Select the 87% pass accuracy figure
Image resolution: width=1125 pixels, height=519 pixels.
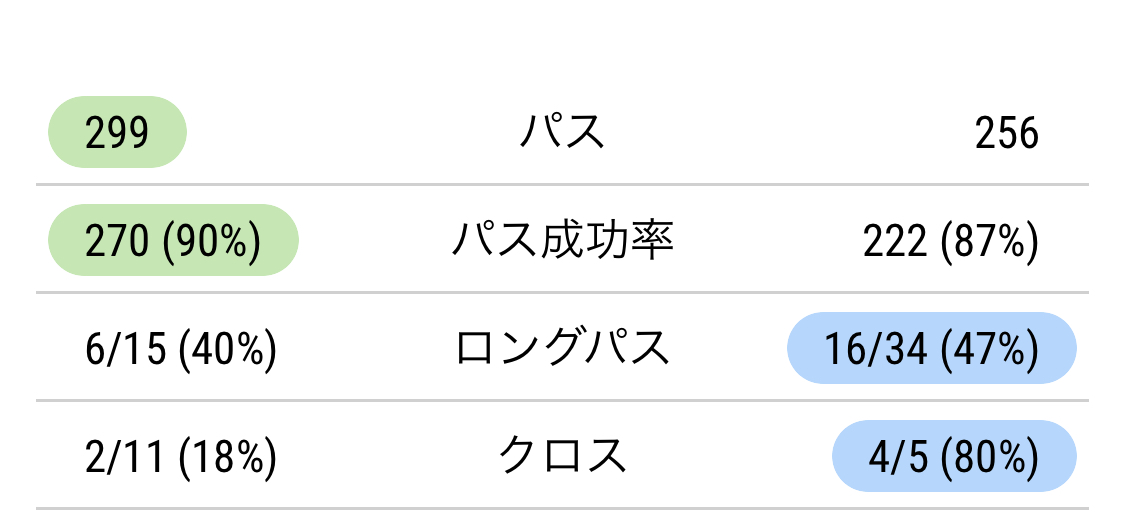989,241
